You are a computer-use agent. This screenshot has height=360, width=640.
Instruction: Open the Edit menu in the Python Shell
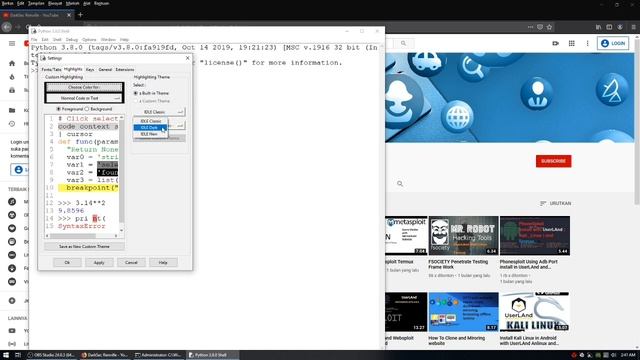coord(45,40)
